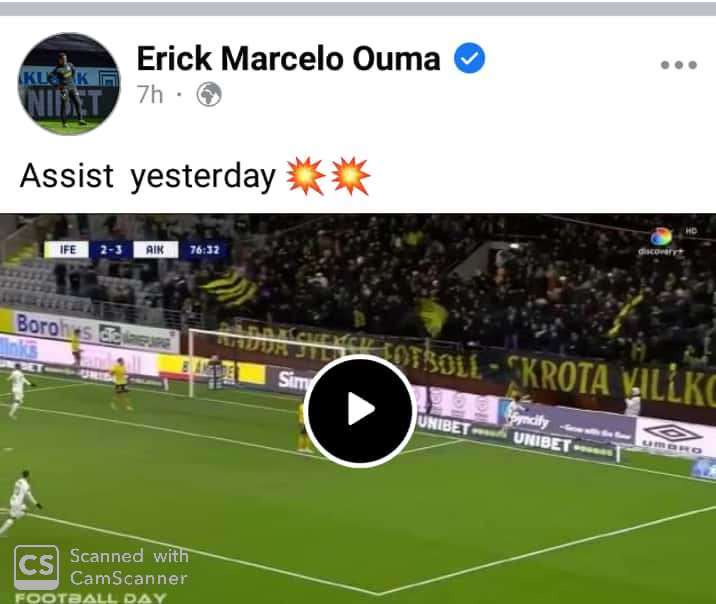Viewport: 716px width, 604px height.
Task: Click the 76:32 match clock
Action: pyautogui.click(x=205, y=250)
